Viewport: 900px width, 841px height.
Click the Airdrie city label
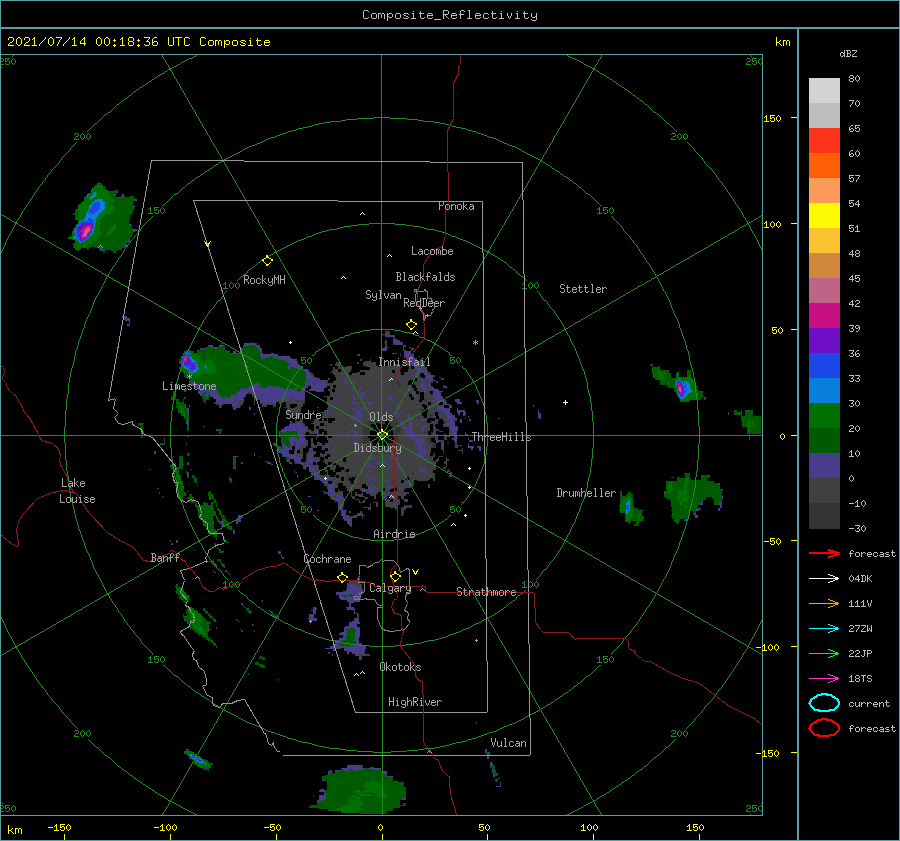pos(394,534)
